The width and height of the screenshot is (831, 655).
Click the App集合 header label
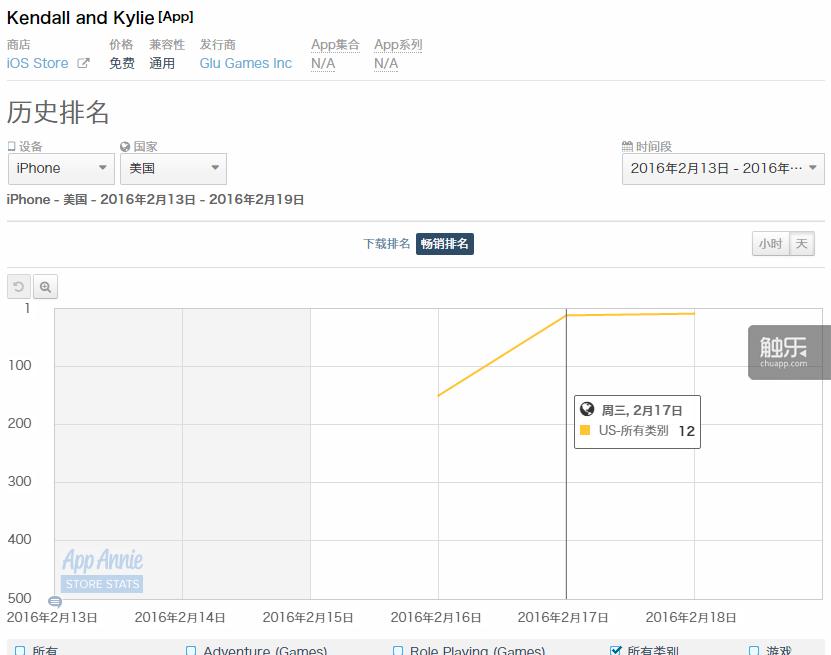[x=335, y=45]
